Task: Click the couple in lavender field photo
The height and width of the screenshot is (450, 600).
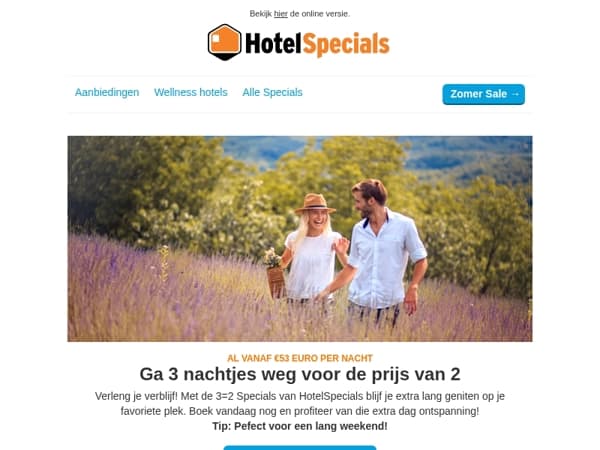Action: coord(300,239)
